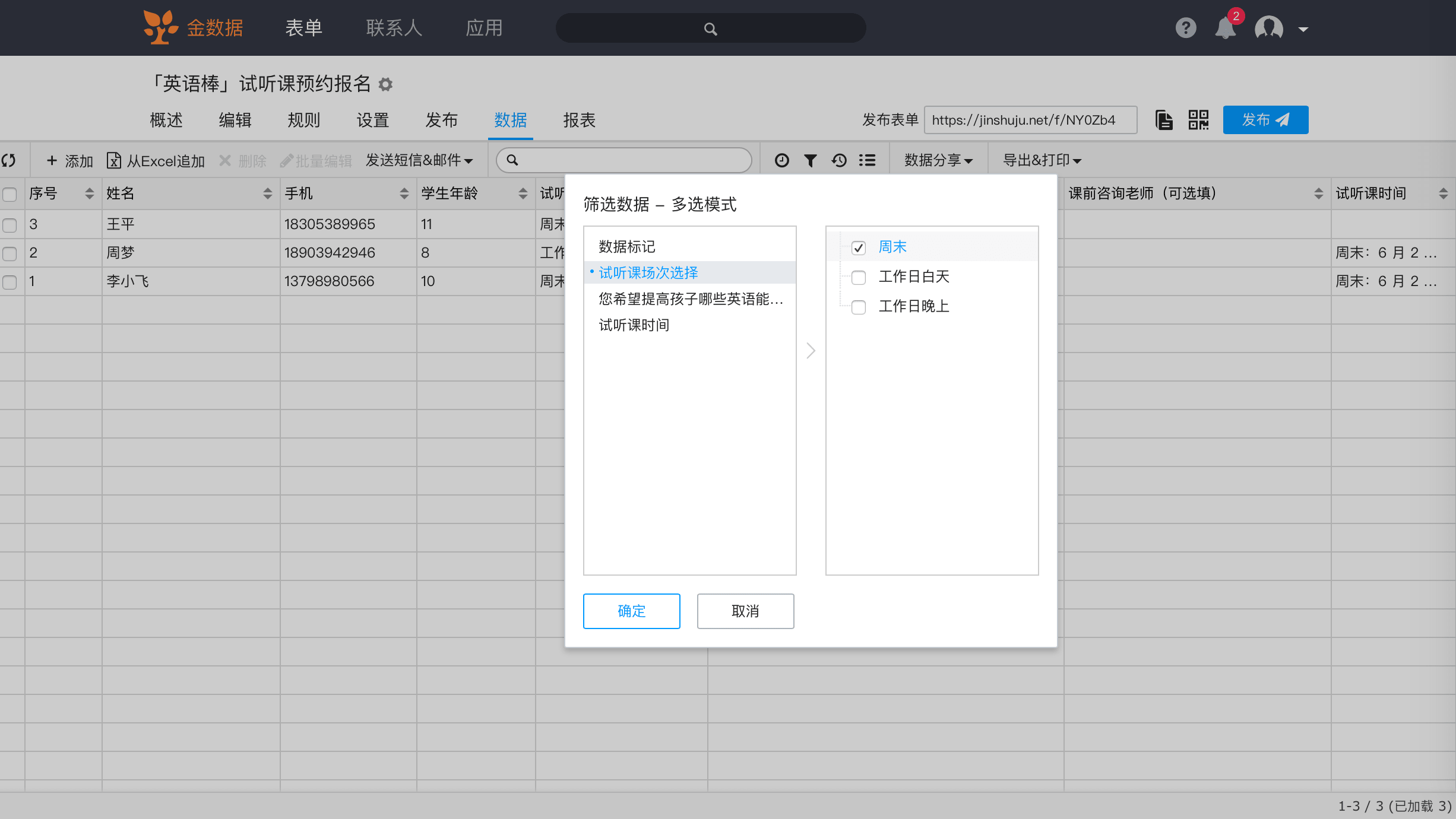The height and width of the screenshot is (819, 1456).
Task: Open the QR code icon
Action: (x=1198, y=120)
